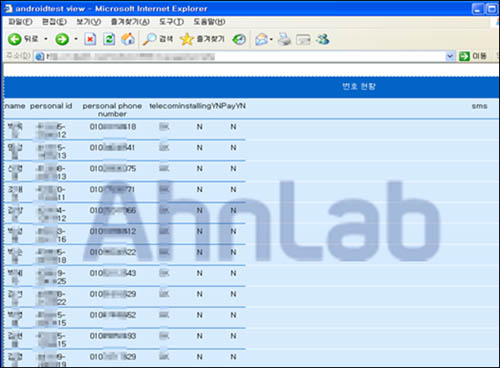The image size is (500, 368).
Task: Click the Edit page icon beside printer
Action: pos(303,40)
